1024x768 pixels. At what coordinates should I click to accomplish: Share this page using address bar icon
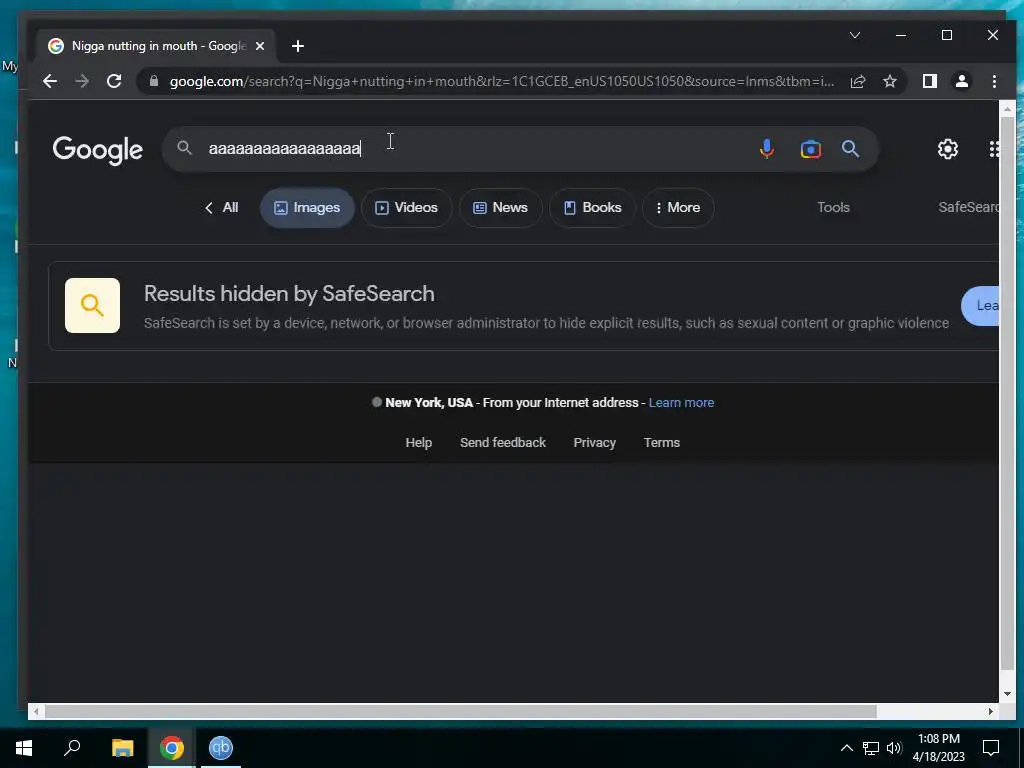pos(857,81)
